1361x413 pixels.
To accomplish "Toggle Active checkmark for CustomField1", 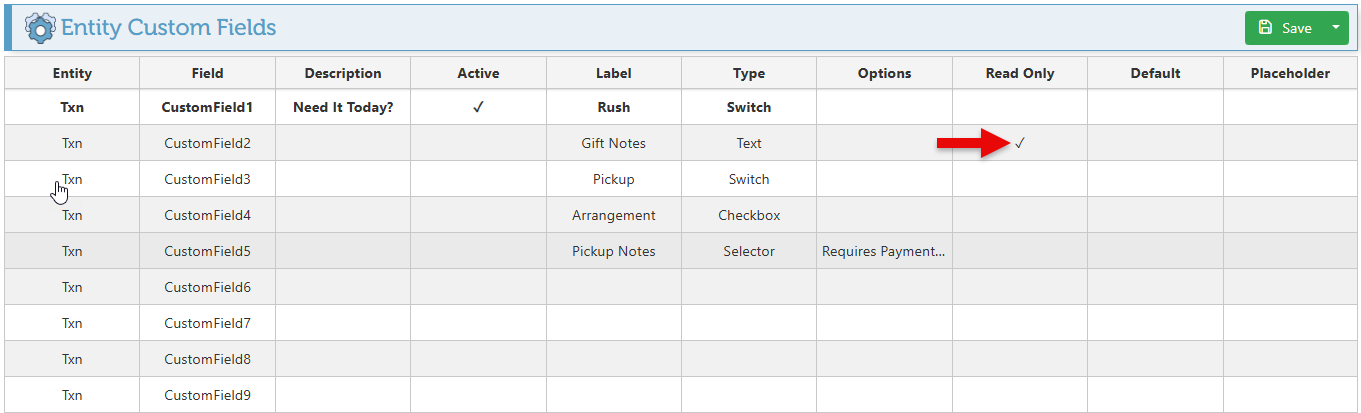I will click(478, 107).
